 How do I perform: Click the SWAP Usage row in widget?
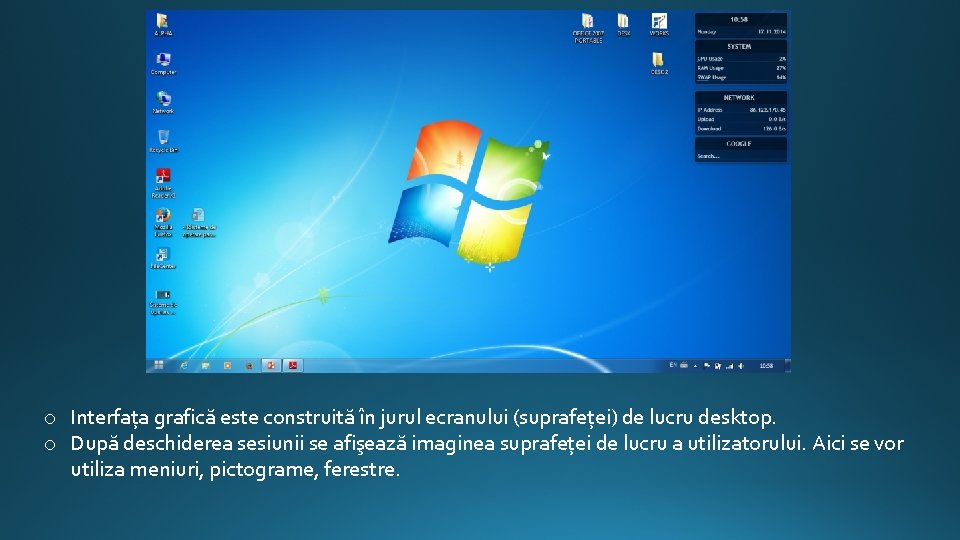coord(741,77)
